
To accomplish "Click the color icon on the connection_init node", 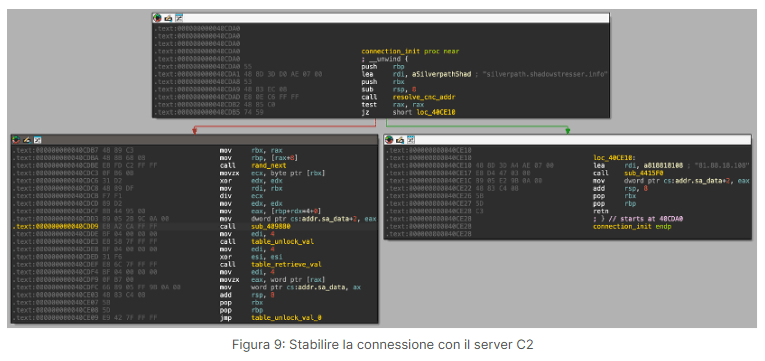I will pos(157,18).
